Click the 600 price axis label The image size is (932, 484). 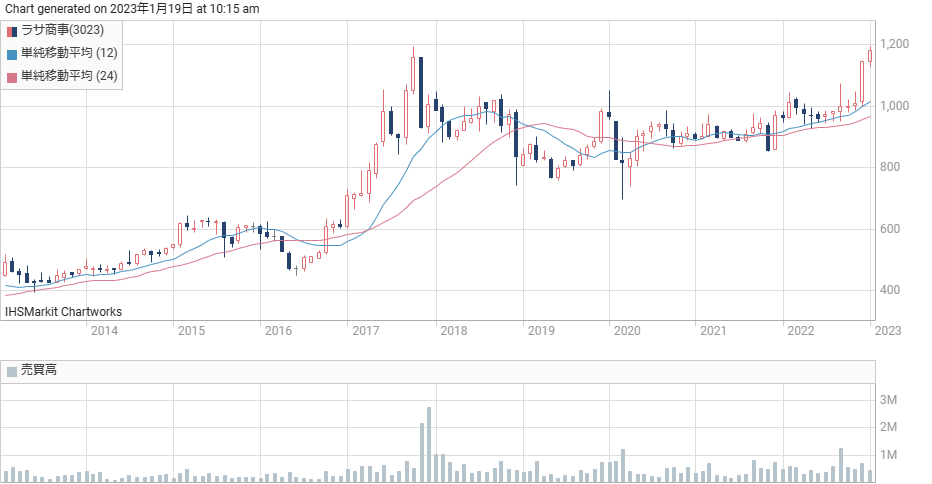click(x=890, y=229)
